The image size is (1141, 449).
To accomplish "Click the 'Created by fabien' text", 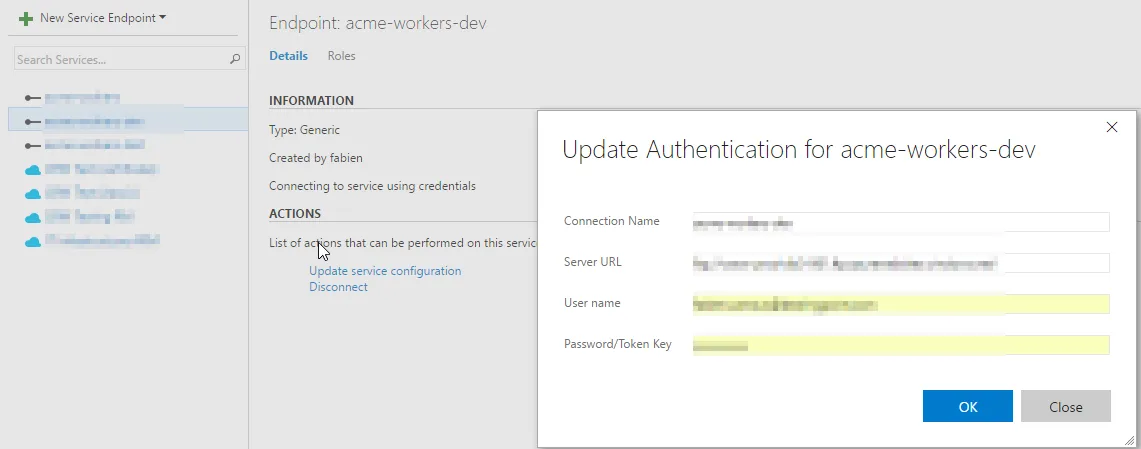I will [x=316, y=158].
